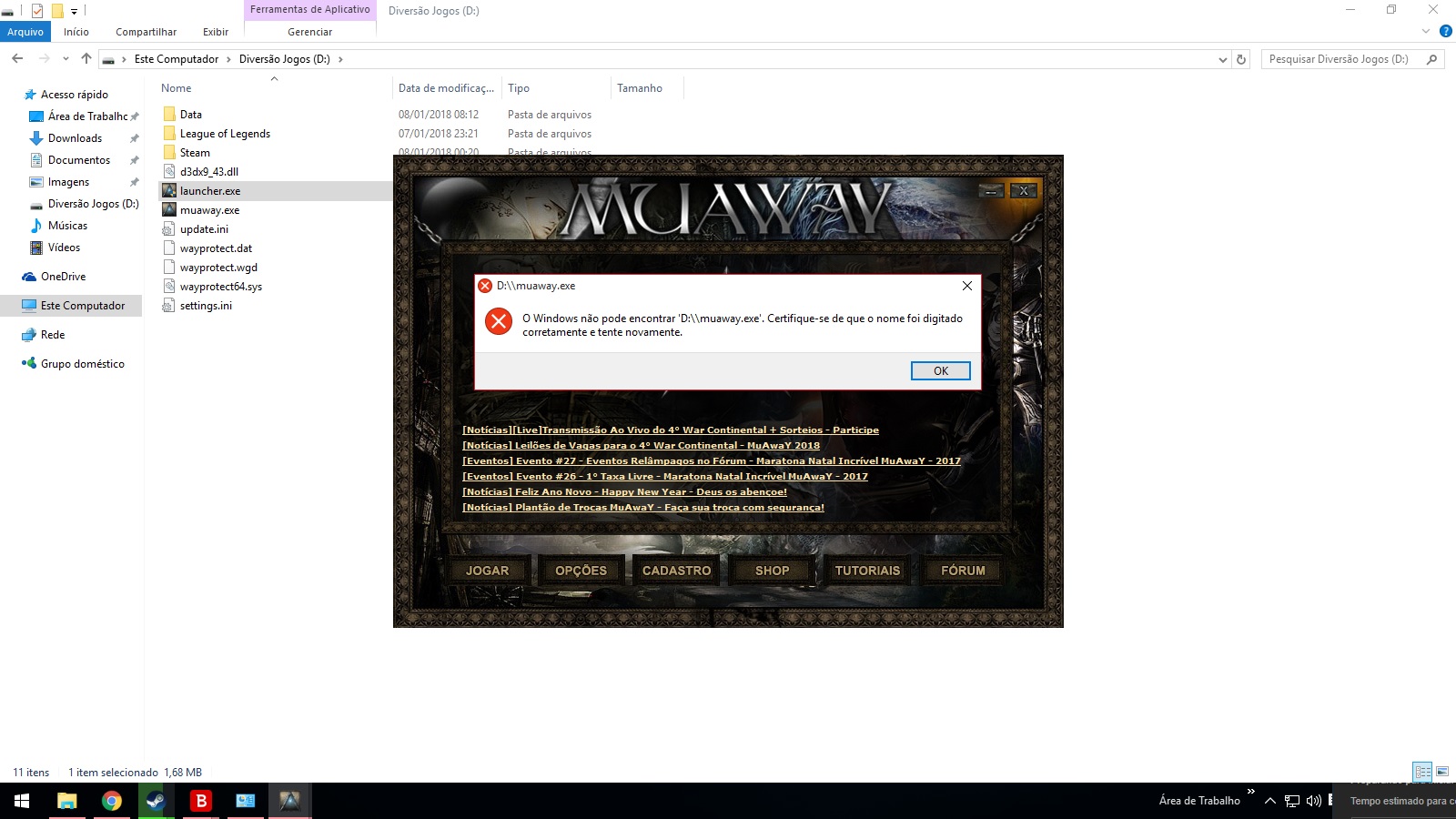Click the Explorer help question mark icon
Viewport: 1456px width, 819px height.
click(1445, 32)
